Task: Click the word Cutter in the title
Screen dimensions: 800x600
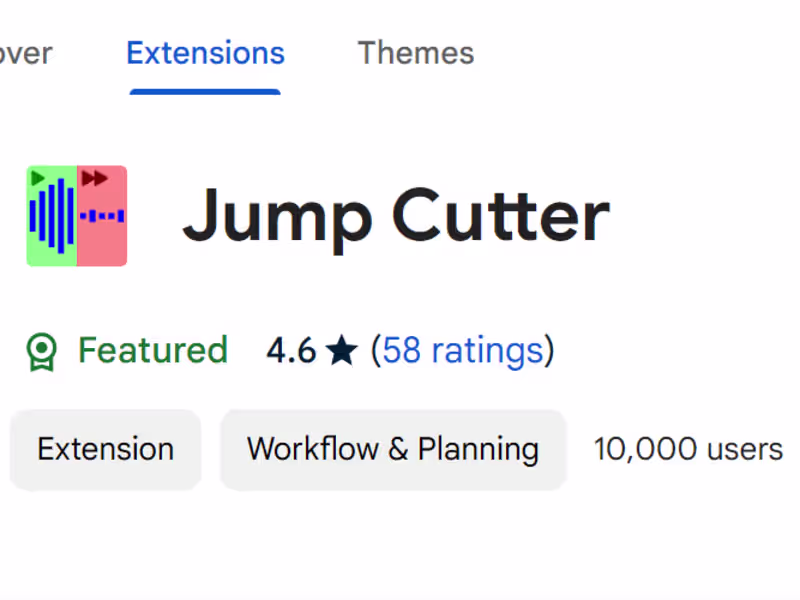Action: pyautogui.click(x=500, y=215)
